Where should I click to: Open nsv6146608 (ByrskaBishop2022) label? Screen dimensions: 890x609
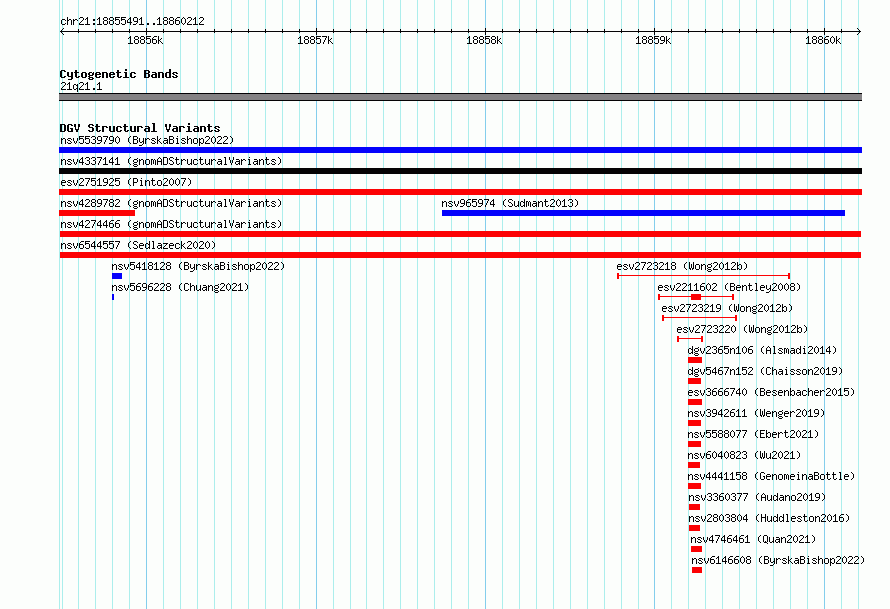click(x=778, y=560)
